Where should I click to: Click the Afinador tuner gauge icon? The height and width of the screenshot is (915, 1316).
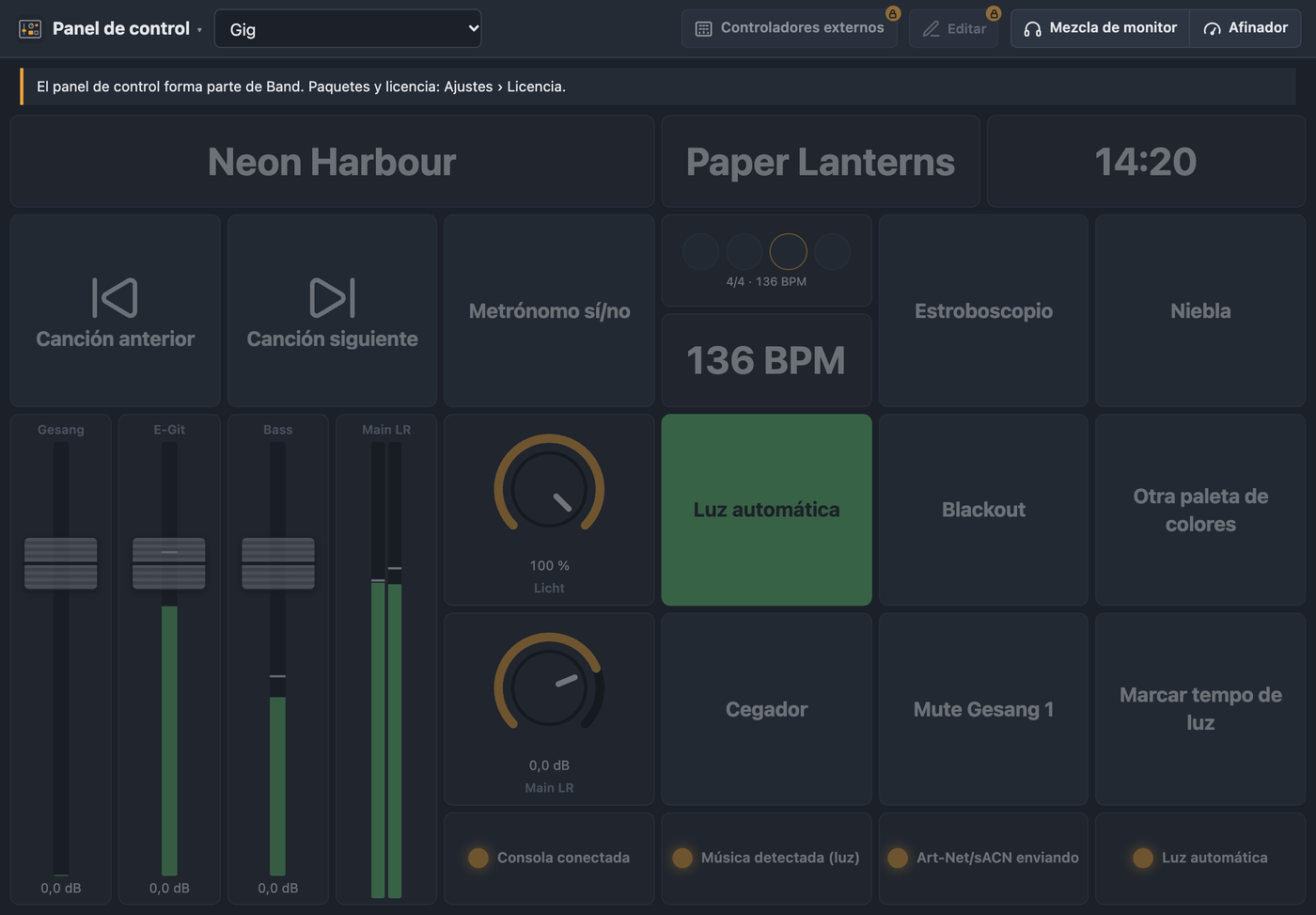pyautogui.click(x=1213, y=29)
